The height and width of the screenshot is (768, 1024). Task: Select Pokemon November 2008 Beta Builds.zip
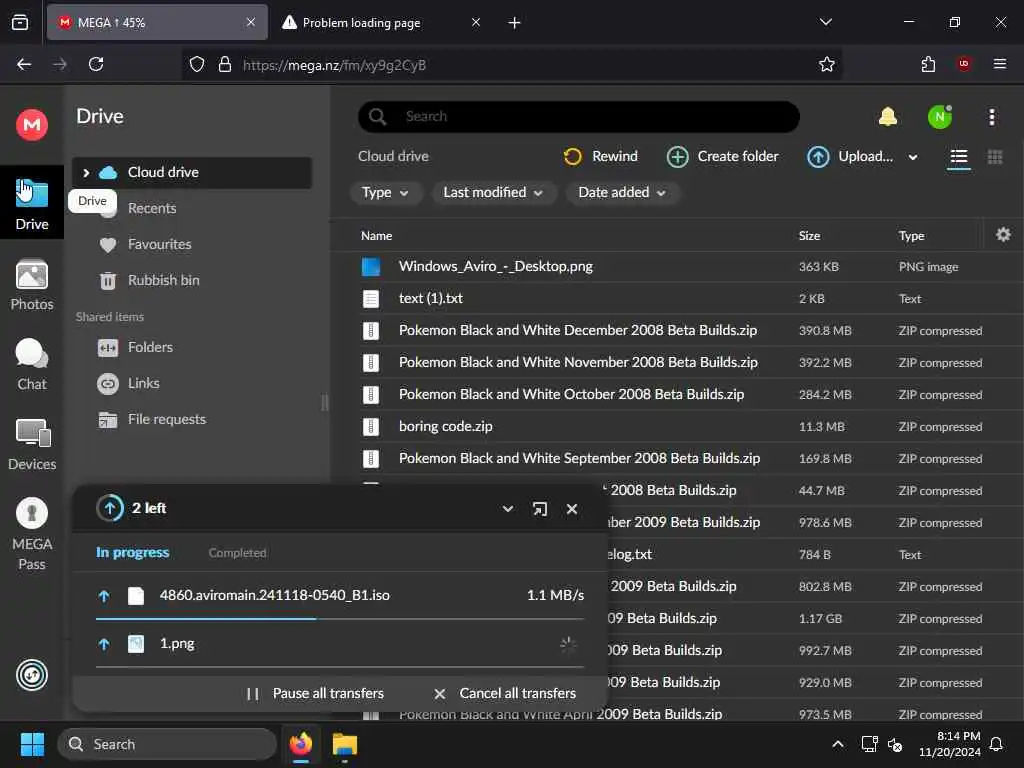[679, 362]
